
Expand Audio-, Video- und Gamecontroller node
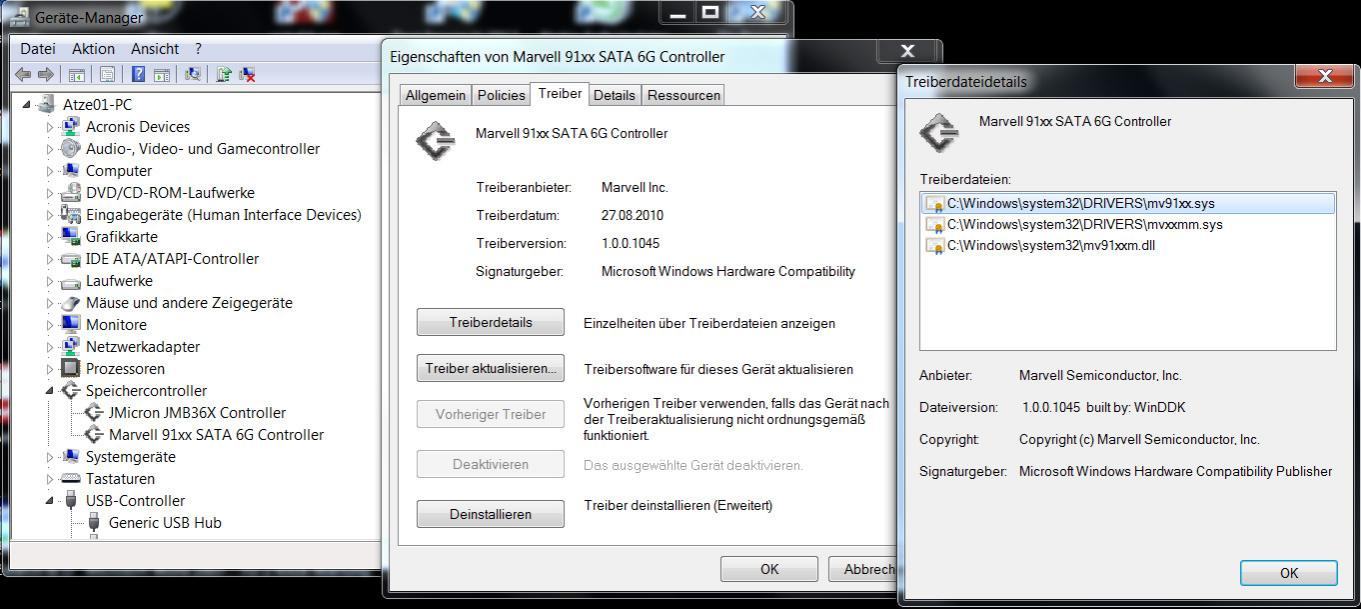point(50,149)
